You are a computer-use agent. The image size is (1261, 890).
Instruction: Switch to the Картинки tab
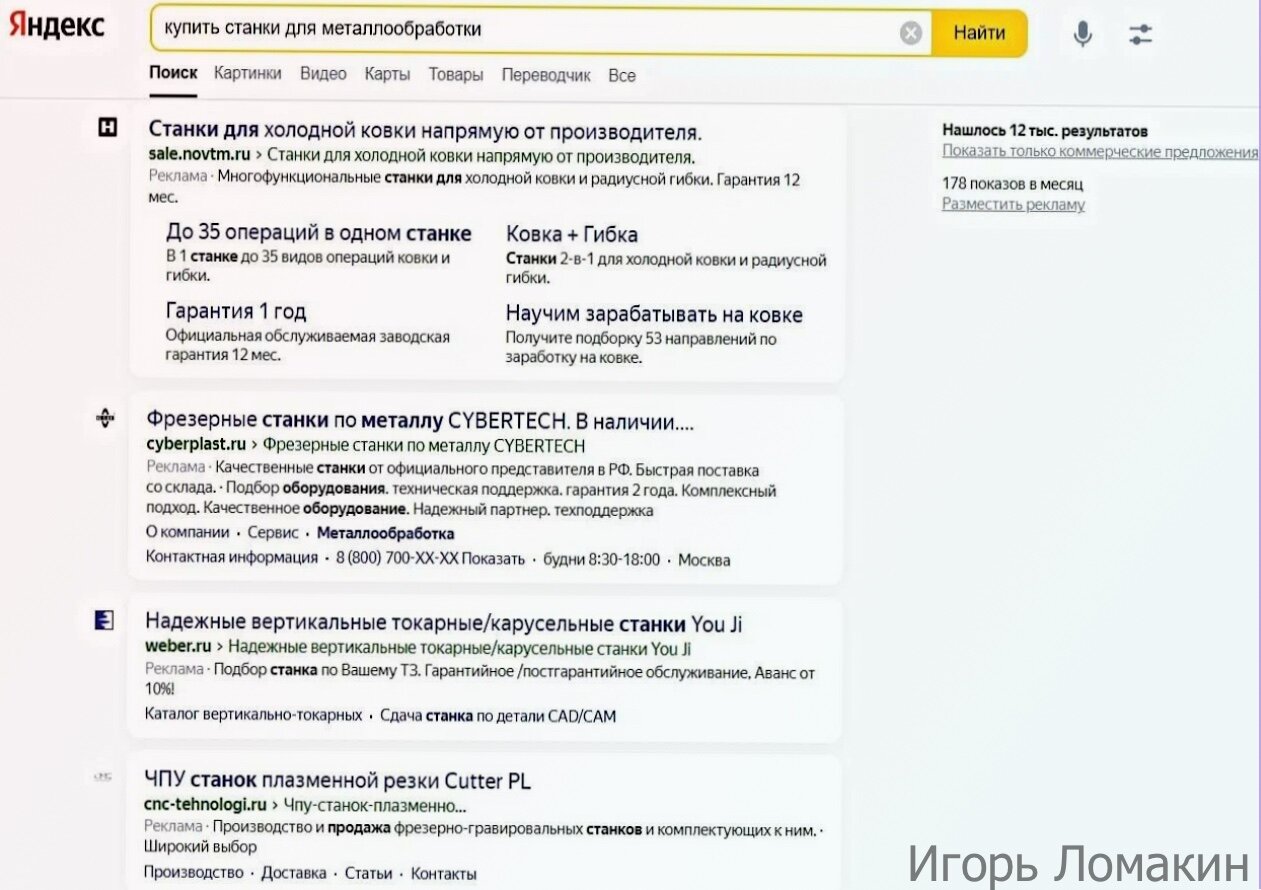pos(247,74)
